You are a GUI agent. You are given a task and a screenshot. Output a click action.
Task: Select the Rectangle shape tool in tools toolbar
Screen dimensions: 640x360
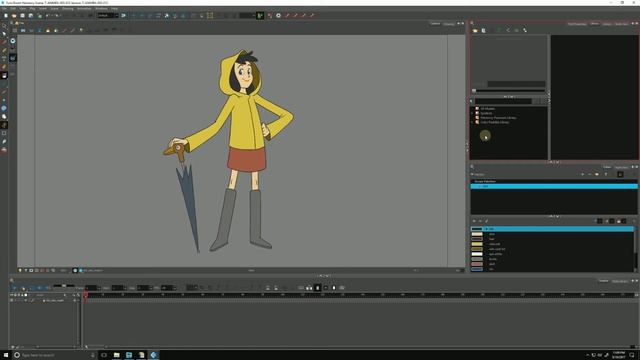click(x=4, y=133)
